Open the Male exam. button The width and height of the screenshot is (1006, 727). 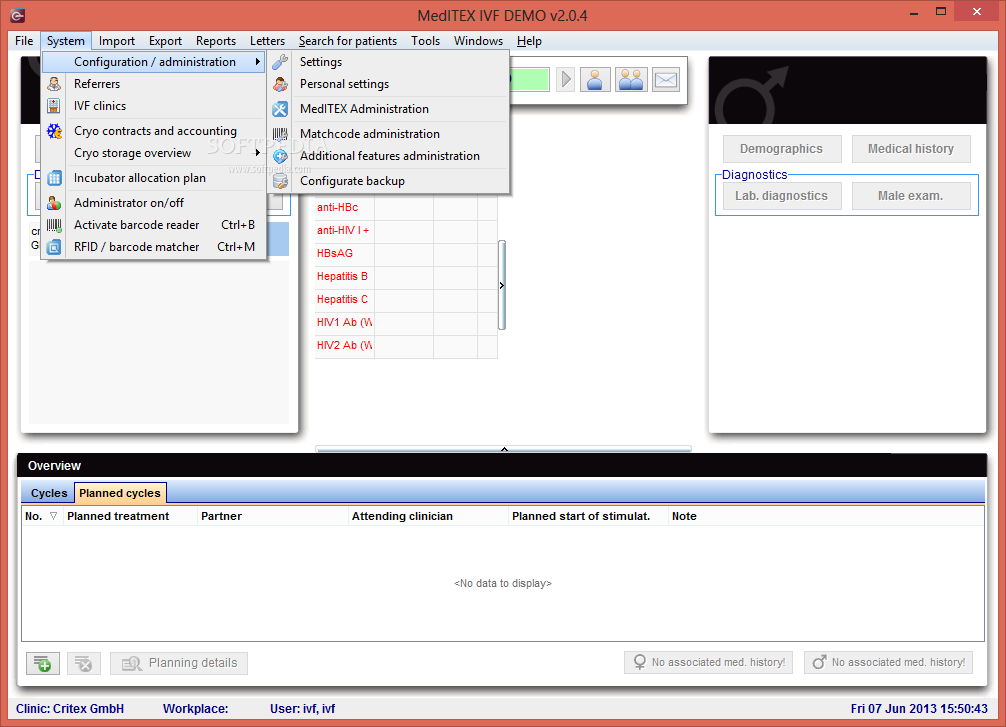click(910, 196)
